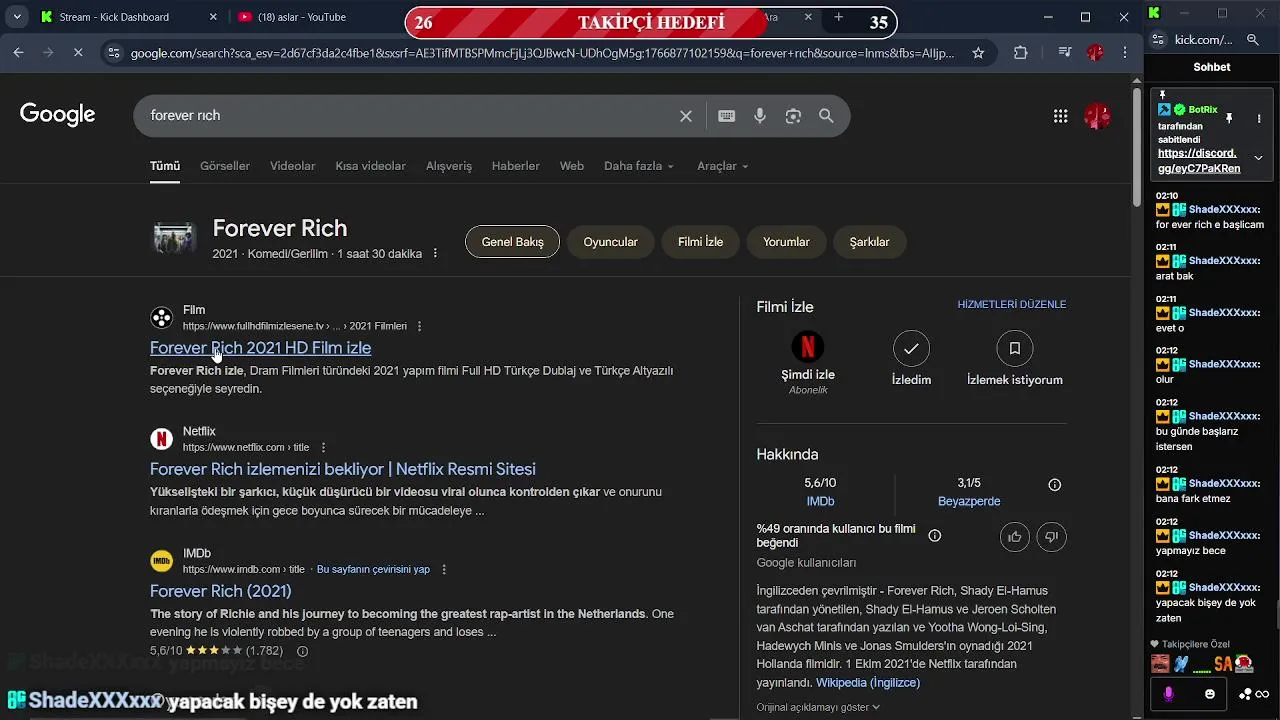Open the Haberler search tab
The height and width of the screenshot is (720, 1280).
516,166
